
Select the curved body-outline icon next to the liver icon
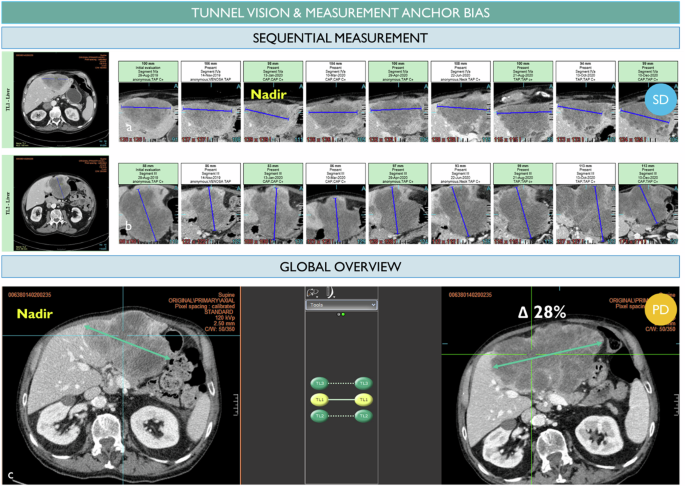pyautogui.click(x=331, y=292)
